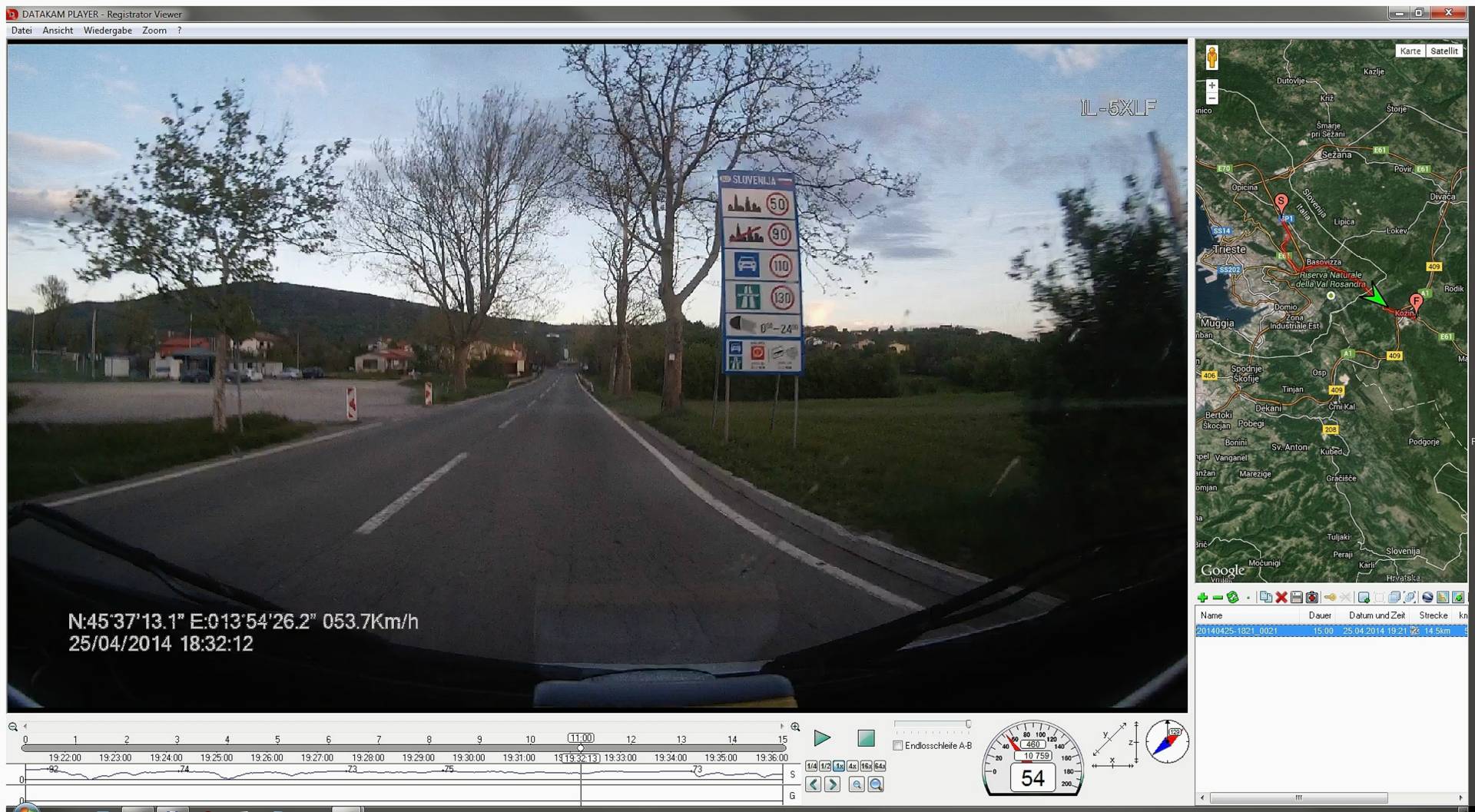Open the Ansicht menu
Image resolution: width=1475 pixels, height=812 pixels.
[58, 30]
